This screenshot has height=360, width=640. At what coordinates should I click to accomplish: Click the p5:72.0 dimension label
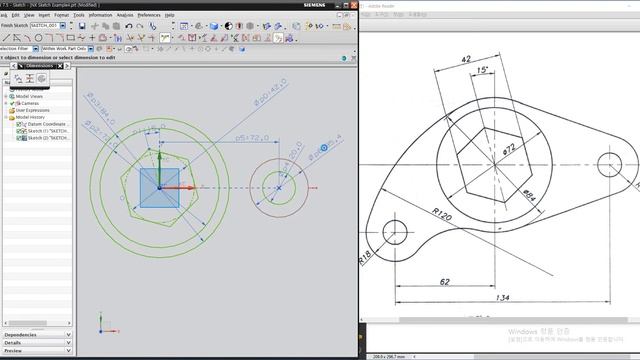click(252, 138)
